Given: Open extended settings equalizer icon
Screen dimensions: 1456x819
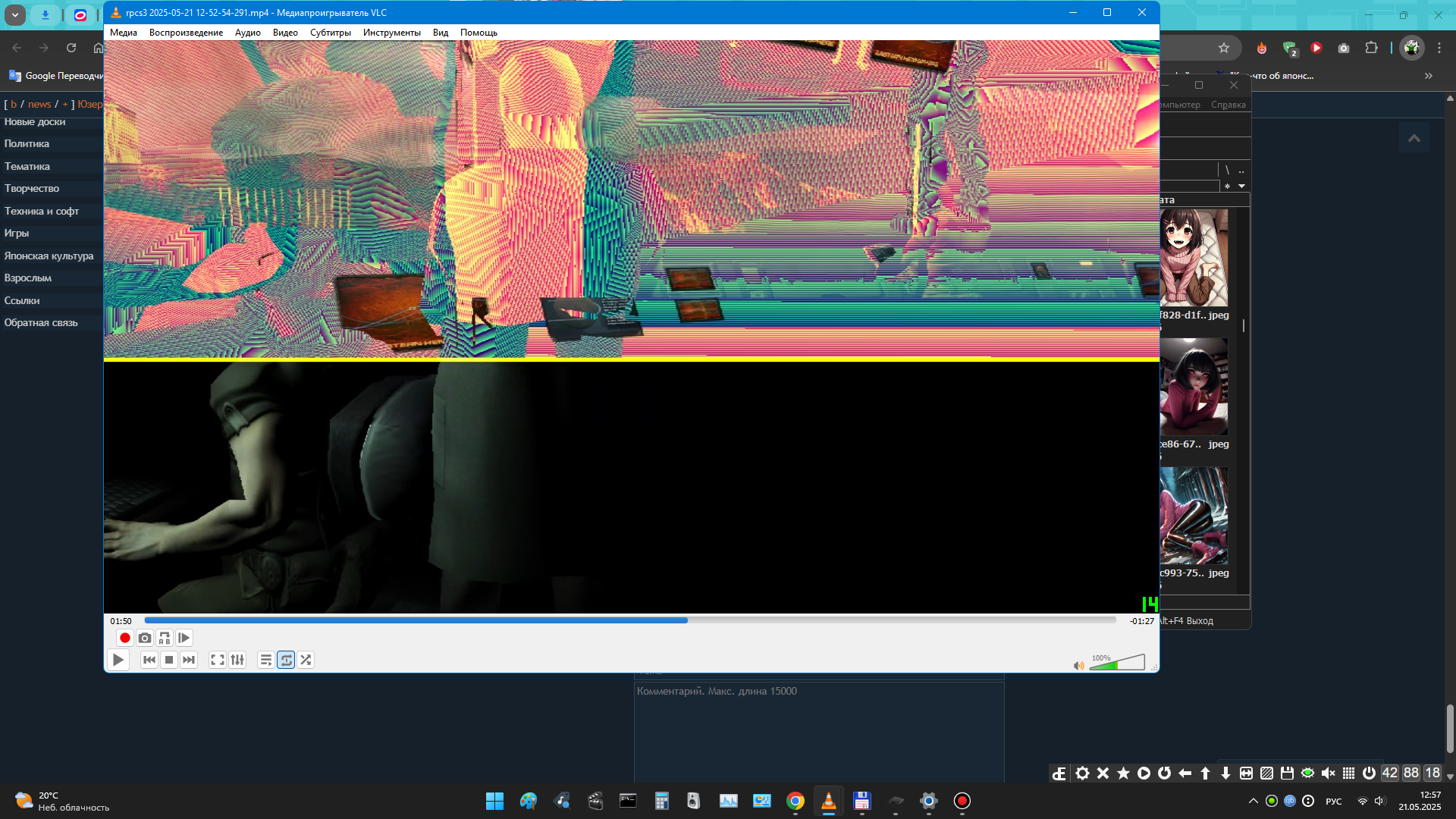Looking at the screenshot, I should 237,660.
